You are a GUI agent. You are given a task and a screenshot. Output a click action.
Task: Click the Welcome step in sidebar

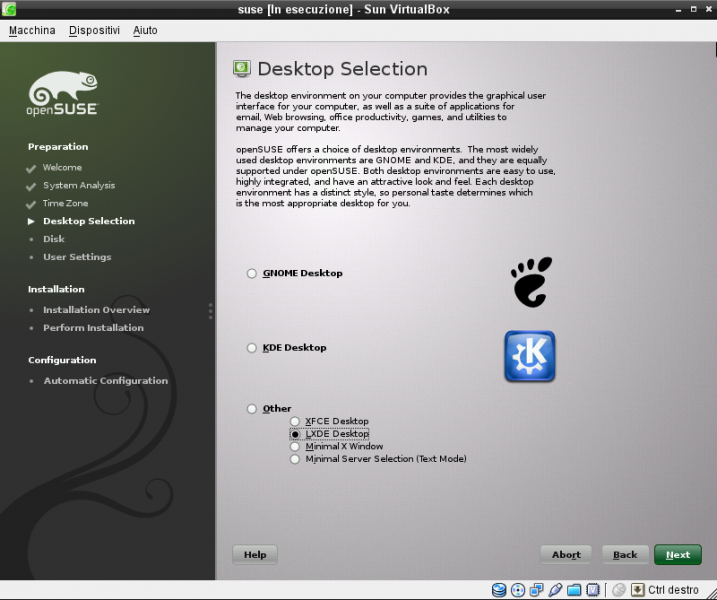[62, 167]
